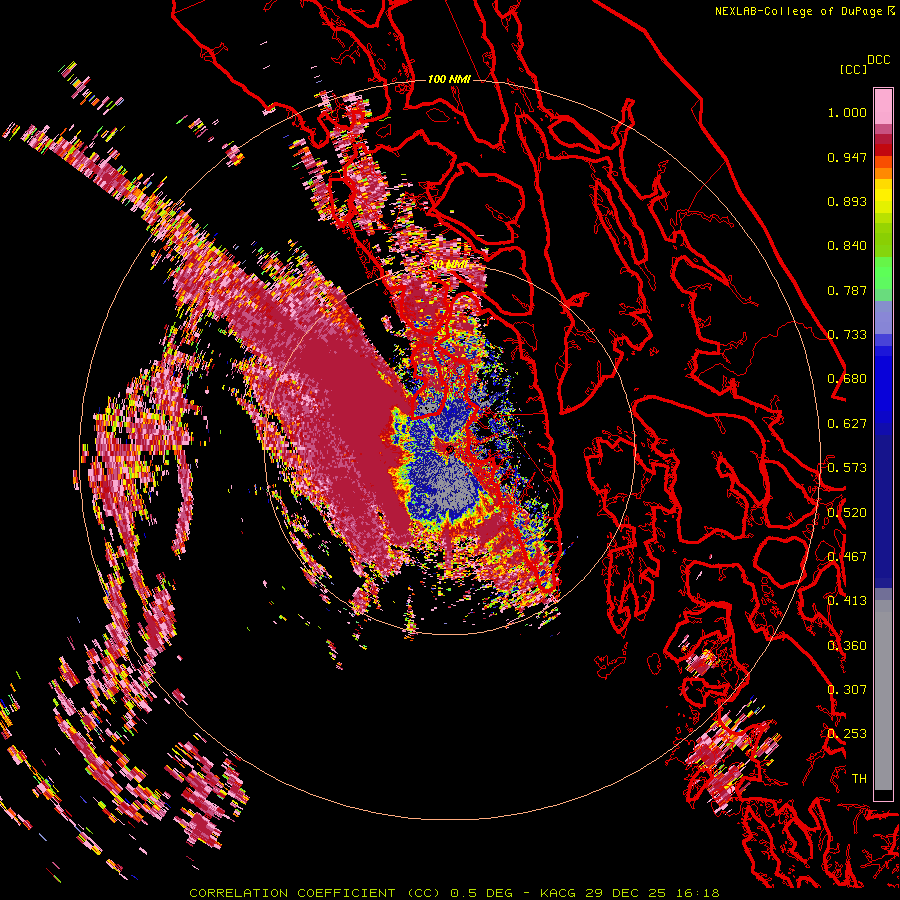Click the 29 DEC 25 date text
900x900 pixels.
pos(626,893)
